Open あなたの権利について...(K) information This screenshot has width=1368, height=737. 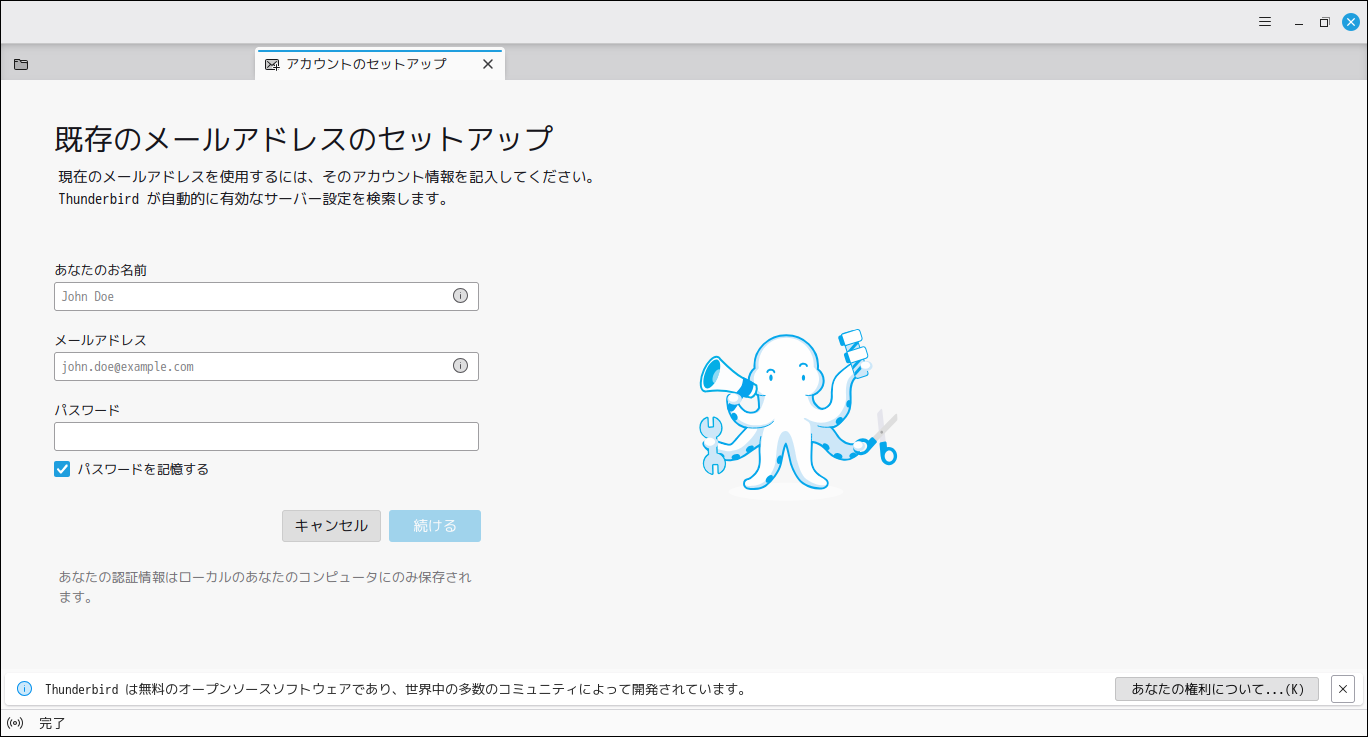coord(1216,688)
